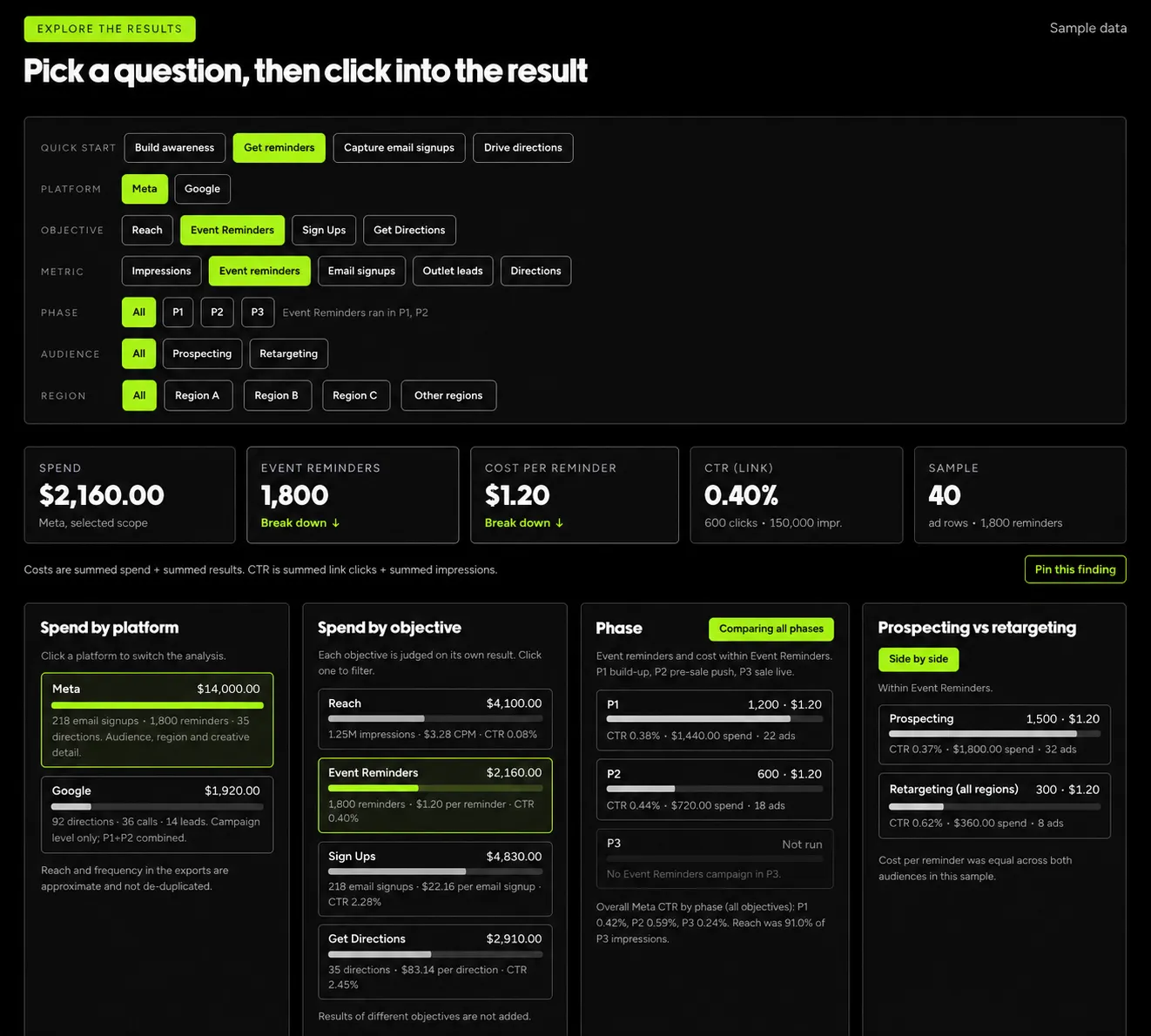Filter the Phase row to chip P2
Image resolution: width=1151 pixels, height=1036 pixels.
(217, 313)
